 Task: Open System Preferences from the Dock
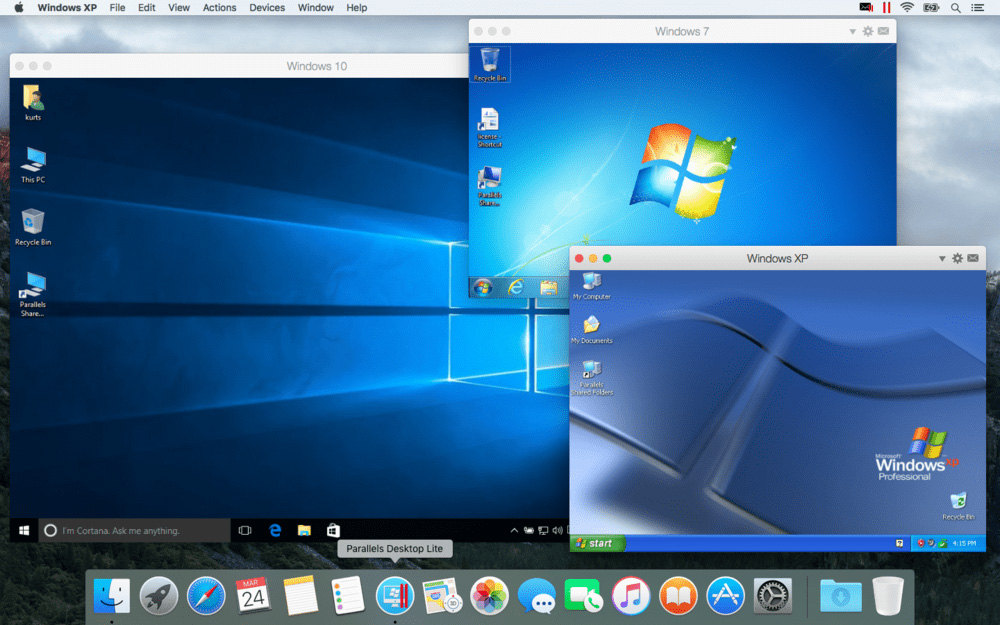click(772, 596)
